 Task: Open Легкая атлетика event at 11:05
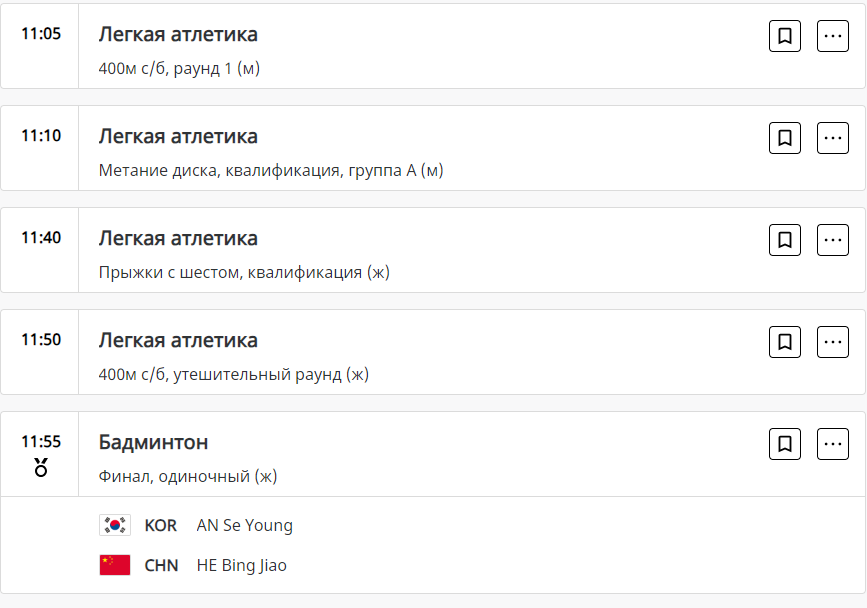[x=178, y=34]
